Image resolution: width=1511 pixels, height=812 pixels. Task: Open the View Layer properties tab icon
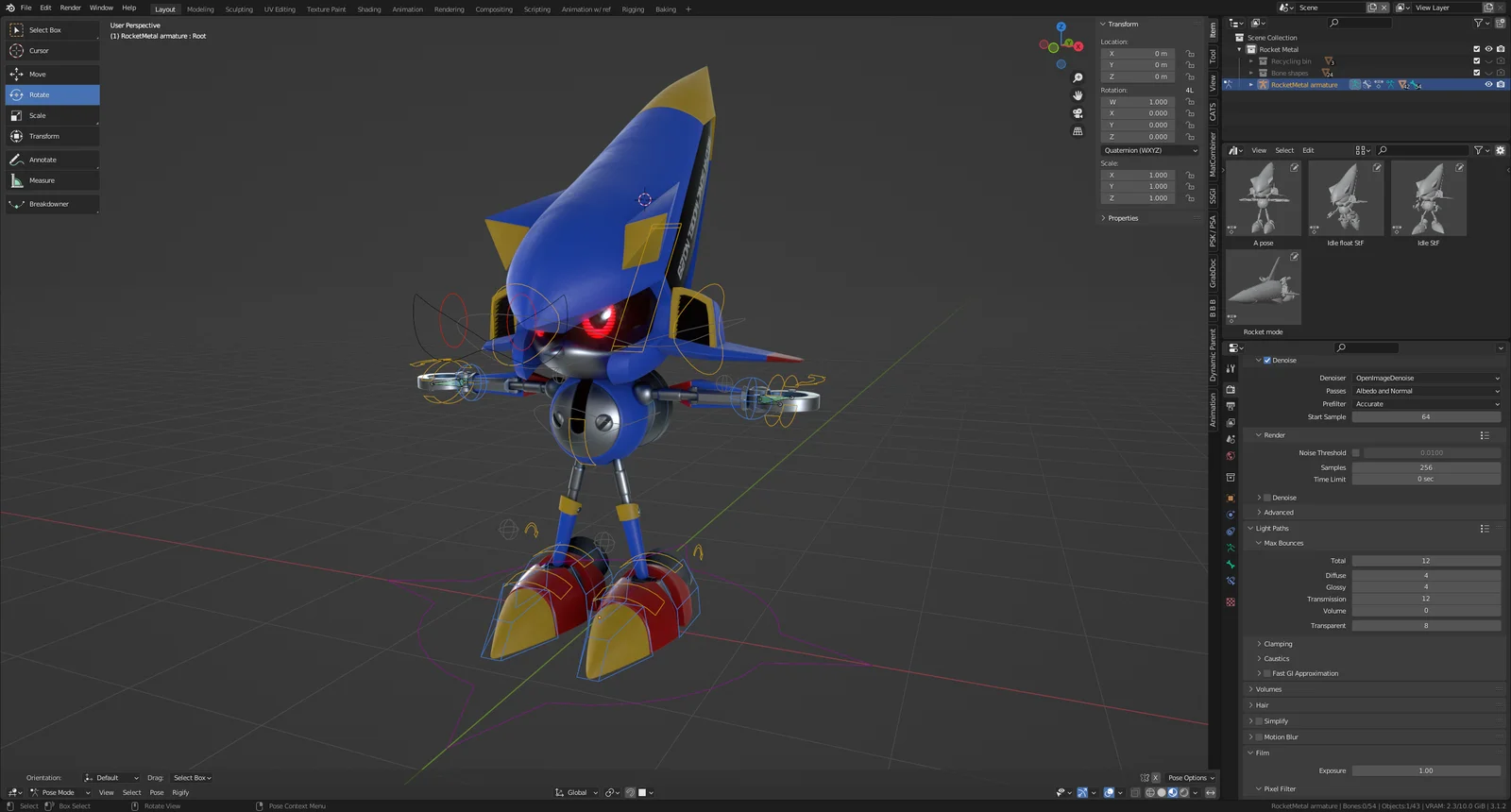coord(1231,423)
